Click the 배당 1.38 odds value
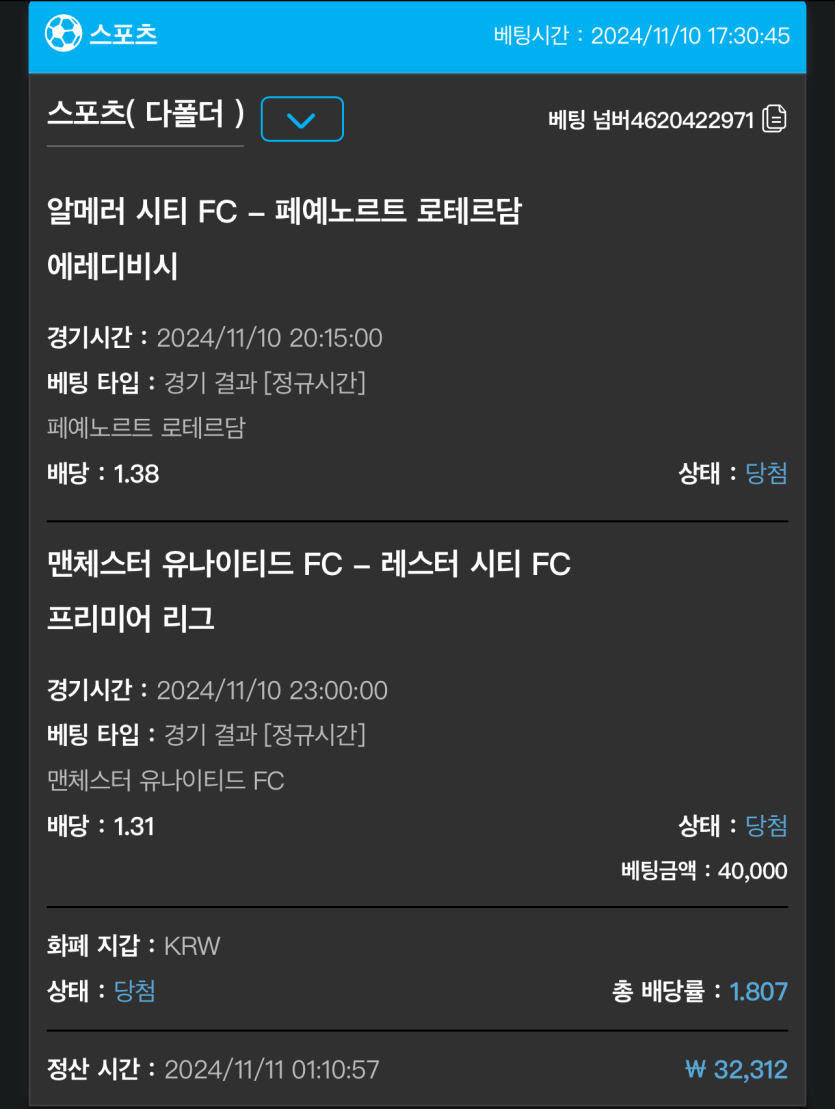Viewport: 835px width, 1109px height. 136,474
